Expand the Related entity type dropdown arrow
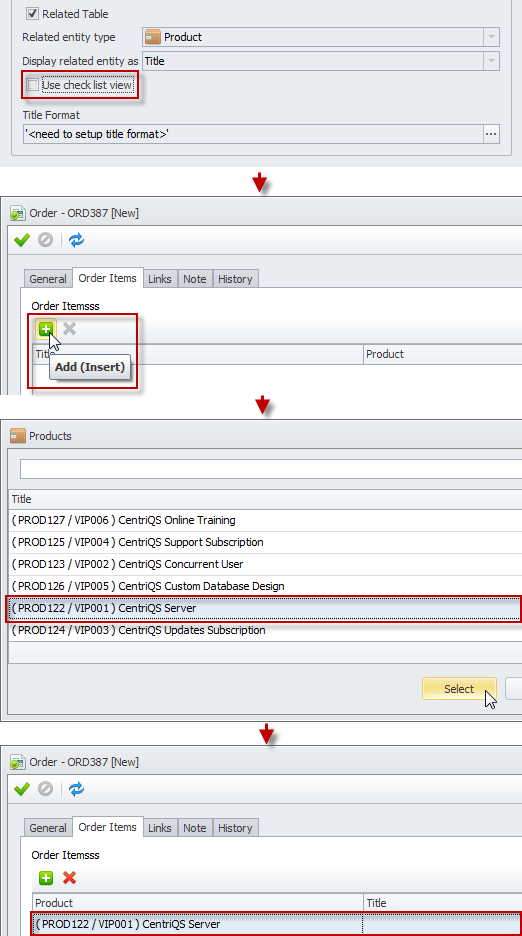Viewport: 522px width, 936px height. pos(491,37)
